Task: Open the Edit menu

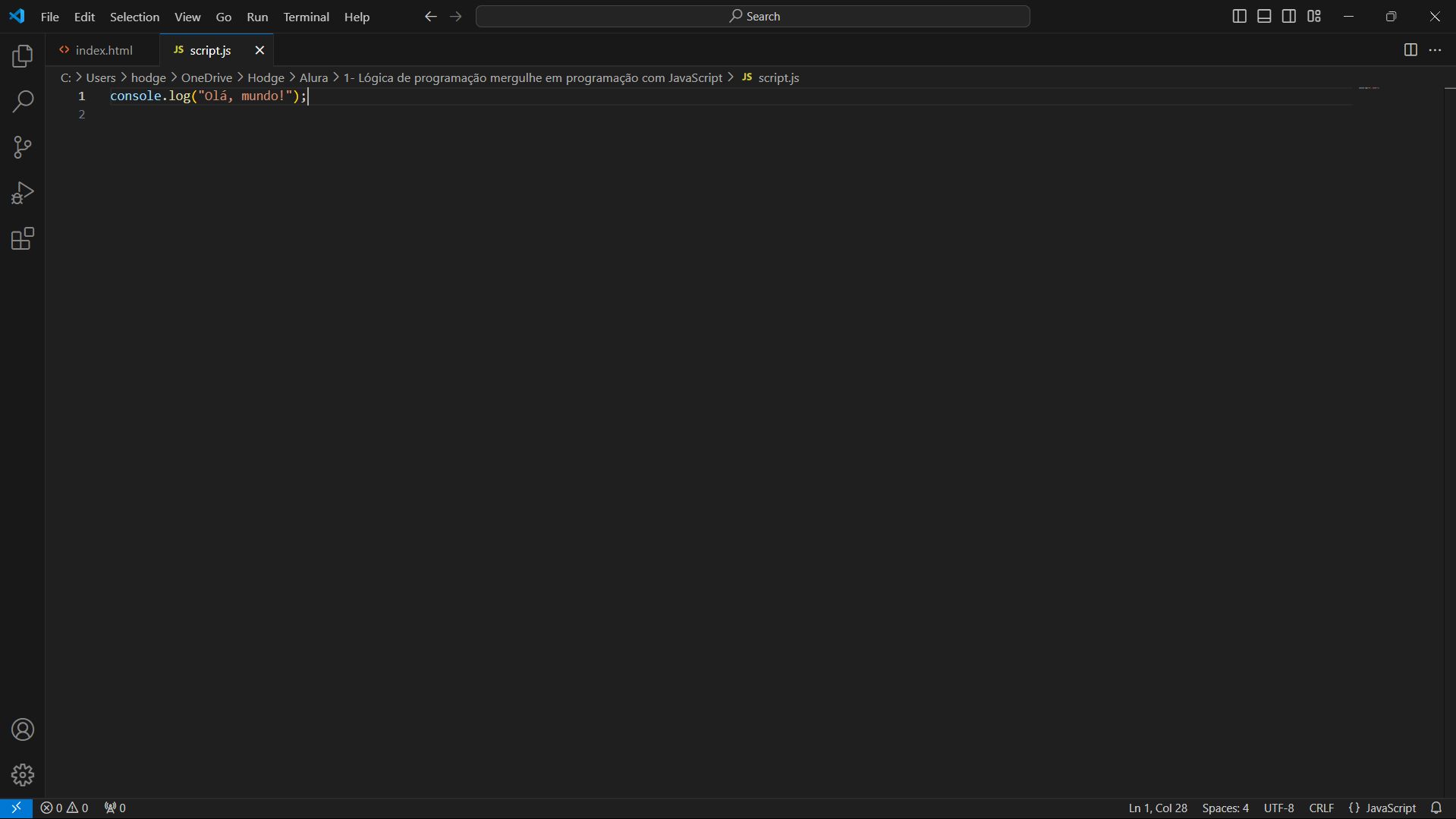Action: [84, 17]
